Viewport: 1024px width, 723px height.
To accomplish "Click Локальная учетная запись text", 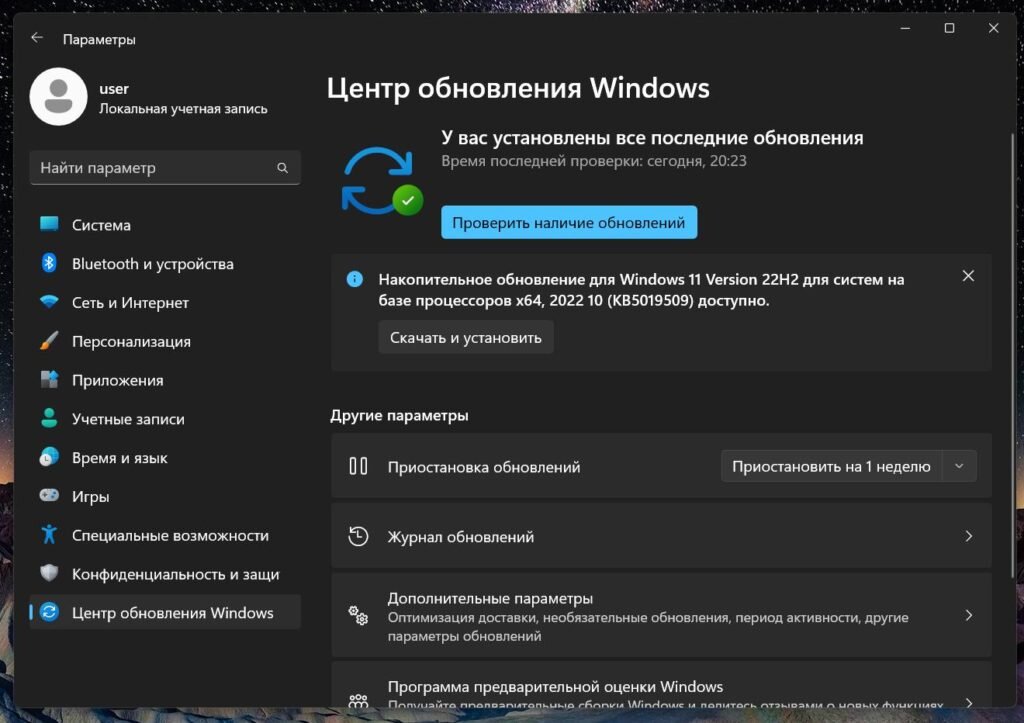I will (x=183, y=109).
